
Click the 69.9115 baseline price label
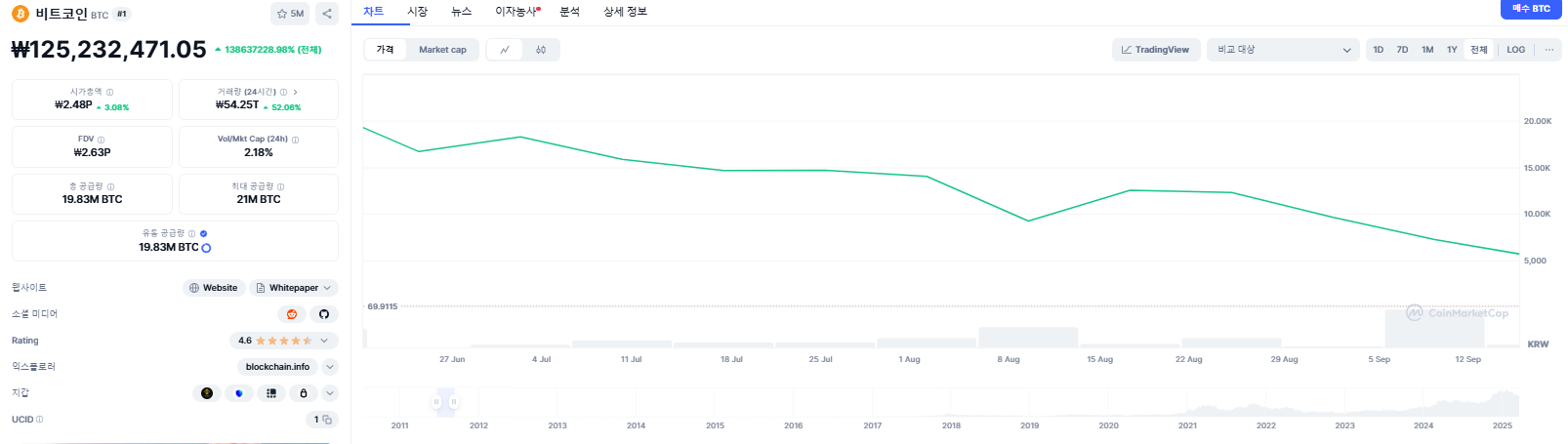382,306
